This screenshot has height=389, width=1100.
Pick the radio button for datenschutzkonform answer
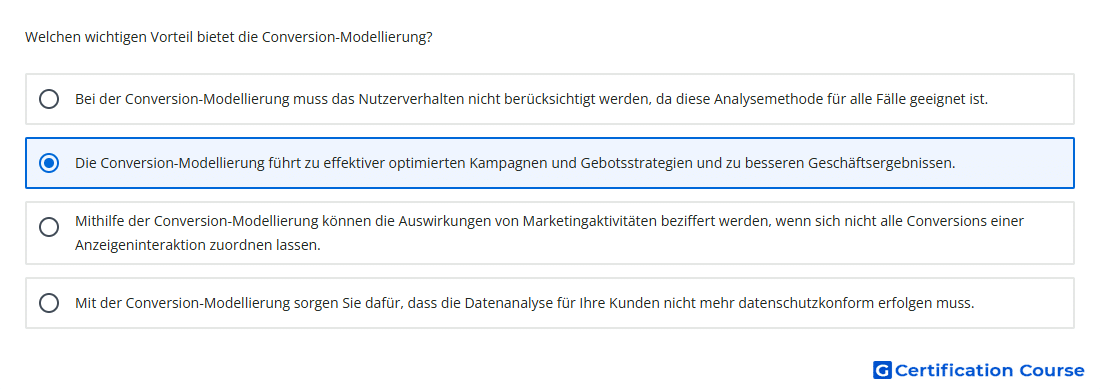[49, 303]
